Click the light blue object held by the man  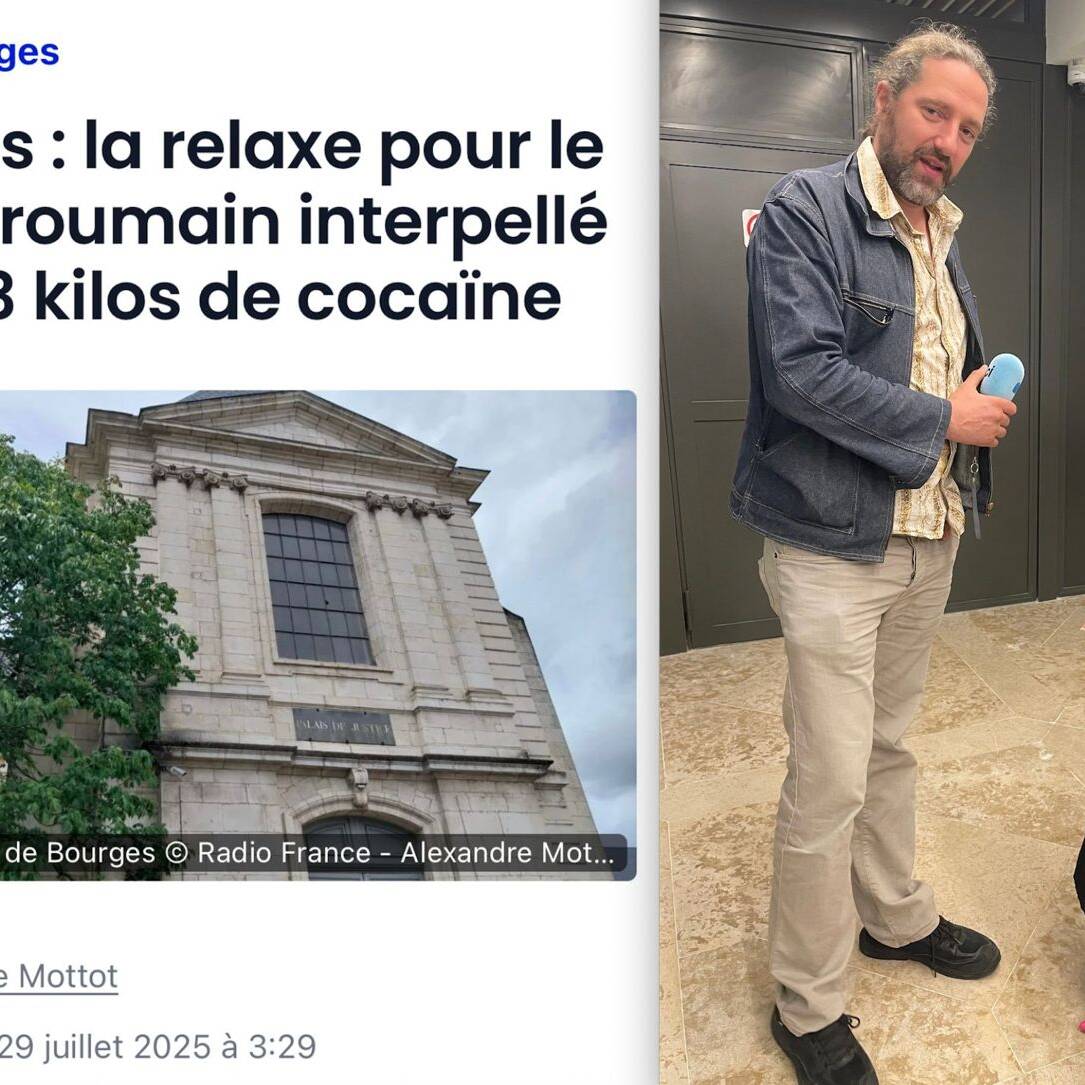pyautogui.click(x=1002, y=376)
